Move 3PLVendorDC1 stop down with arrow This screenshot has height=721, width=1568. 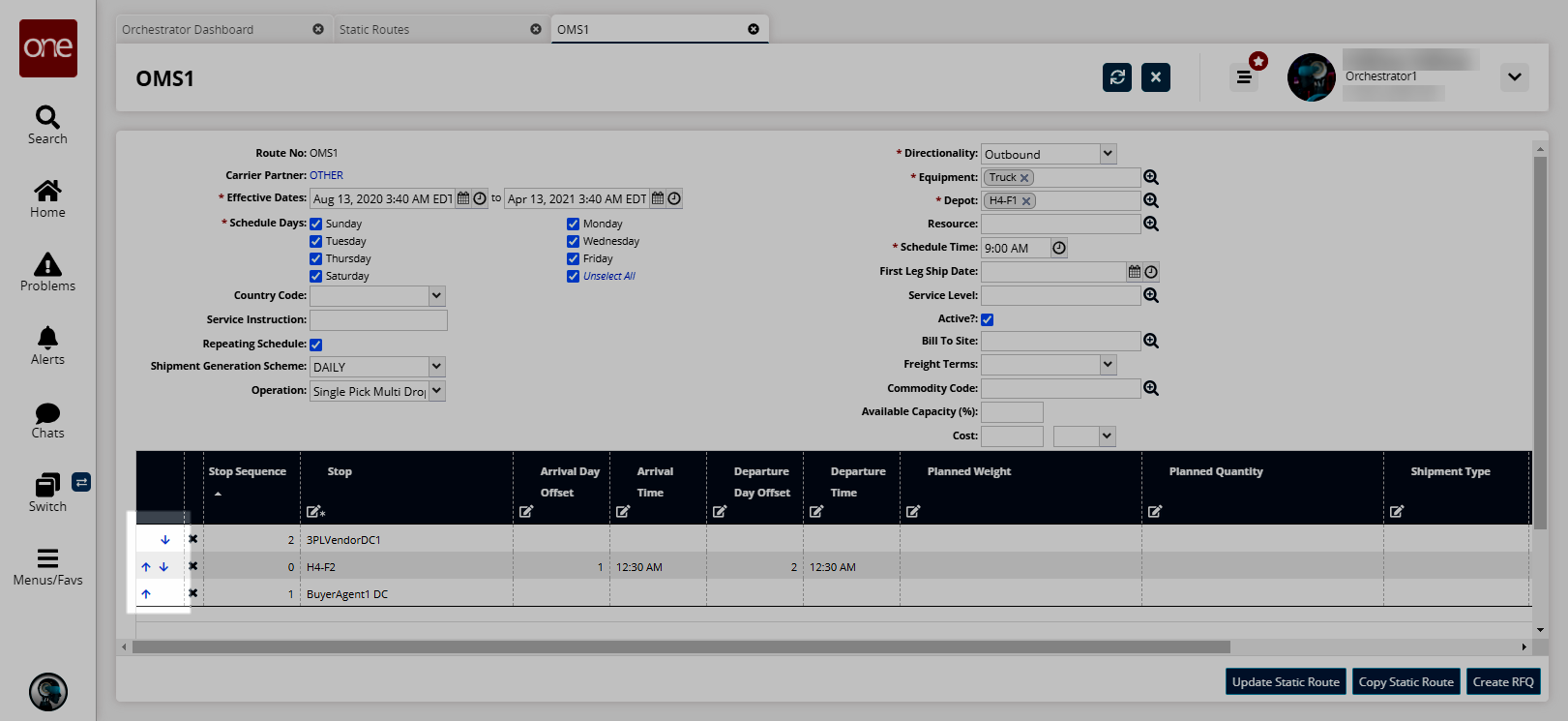[164, 540]
